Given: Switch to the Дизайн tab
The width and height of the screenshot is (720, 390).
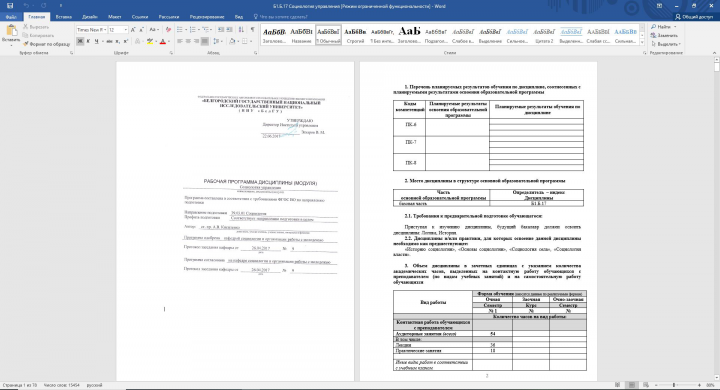Looking at the screenshot, I should pos(90,17).
